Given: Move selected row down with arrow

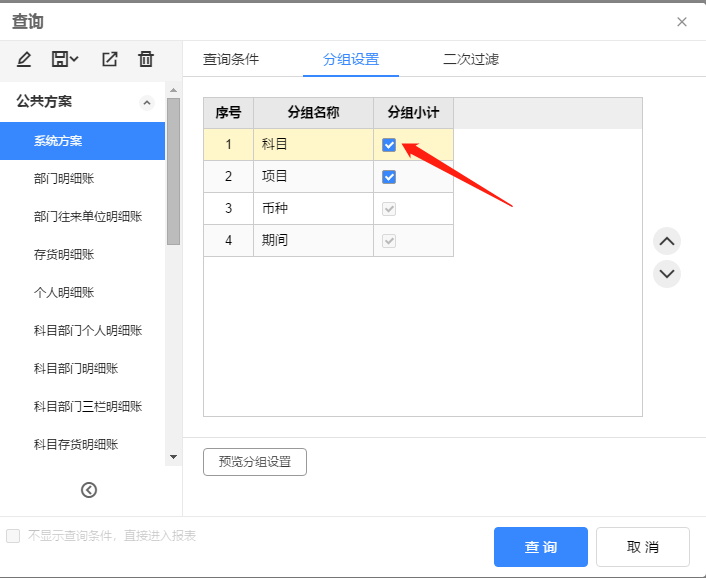Looking at the screenshot, I should [x=667, y=273].
